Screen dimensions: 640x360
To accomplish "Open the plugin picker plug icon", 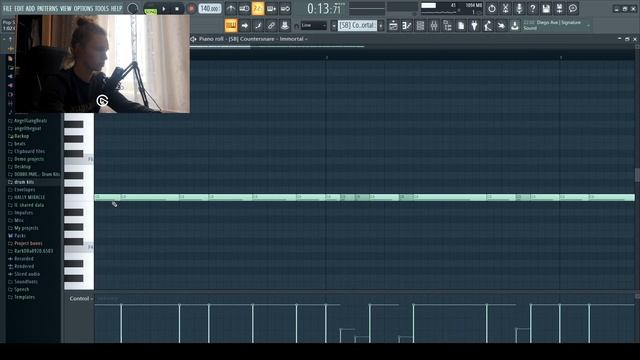I will (x=474, y=26).
